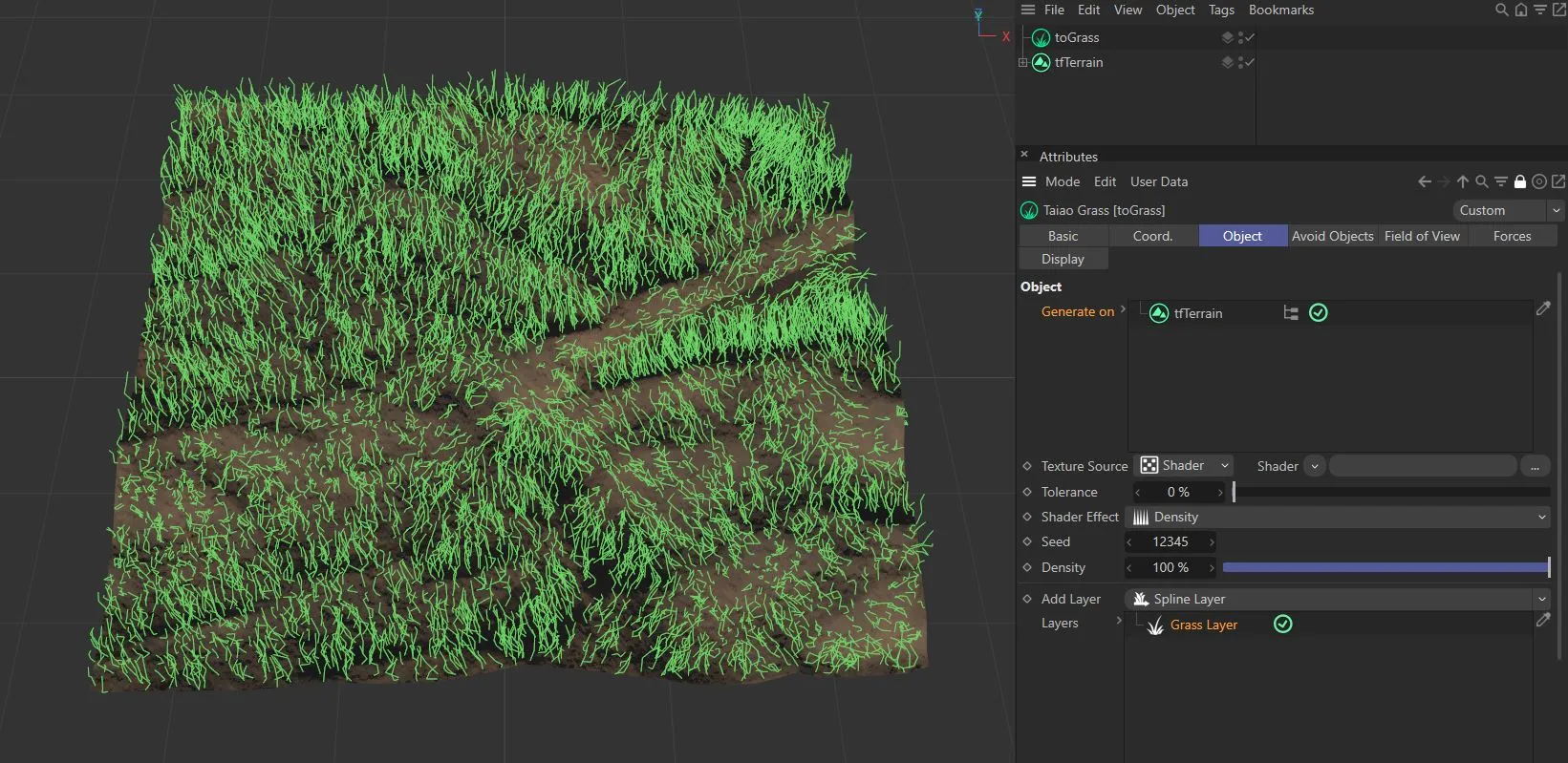Click the toGrass object icon in Object Manager
1568x763 pixels.
(1041, 38)
